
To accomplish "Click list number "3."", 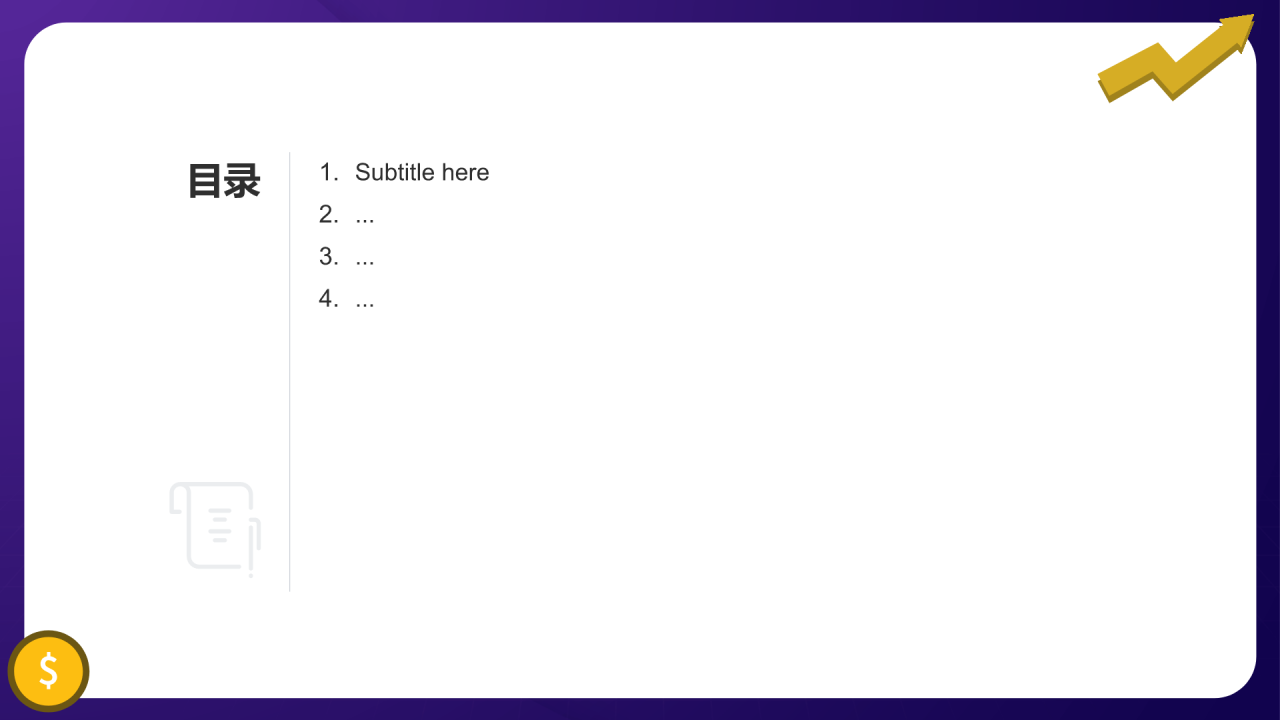I will 330,256.
